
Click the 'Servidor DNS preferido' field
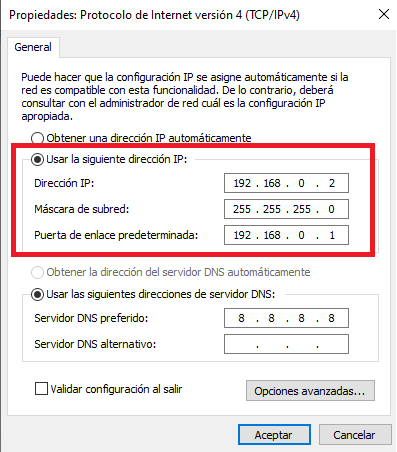click(286, 318)
